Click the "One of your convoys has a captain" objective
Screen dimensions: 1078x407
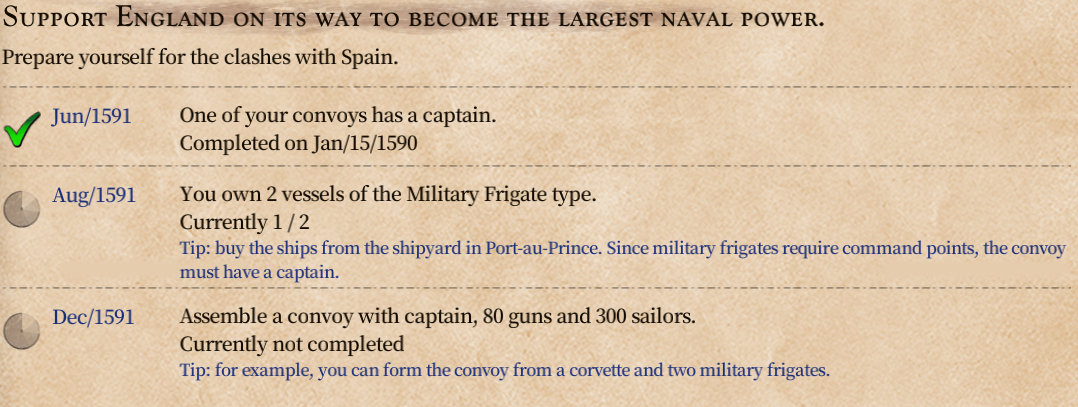pyautogui.click(x=337, y=116)
